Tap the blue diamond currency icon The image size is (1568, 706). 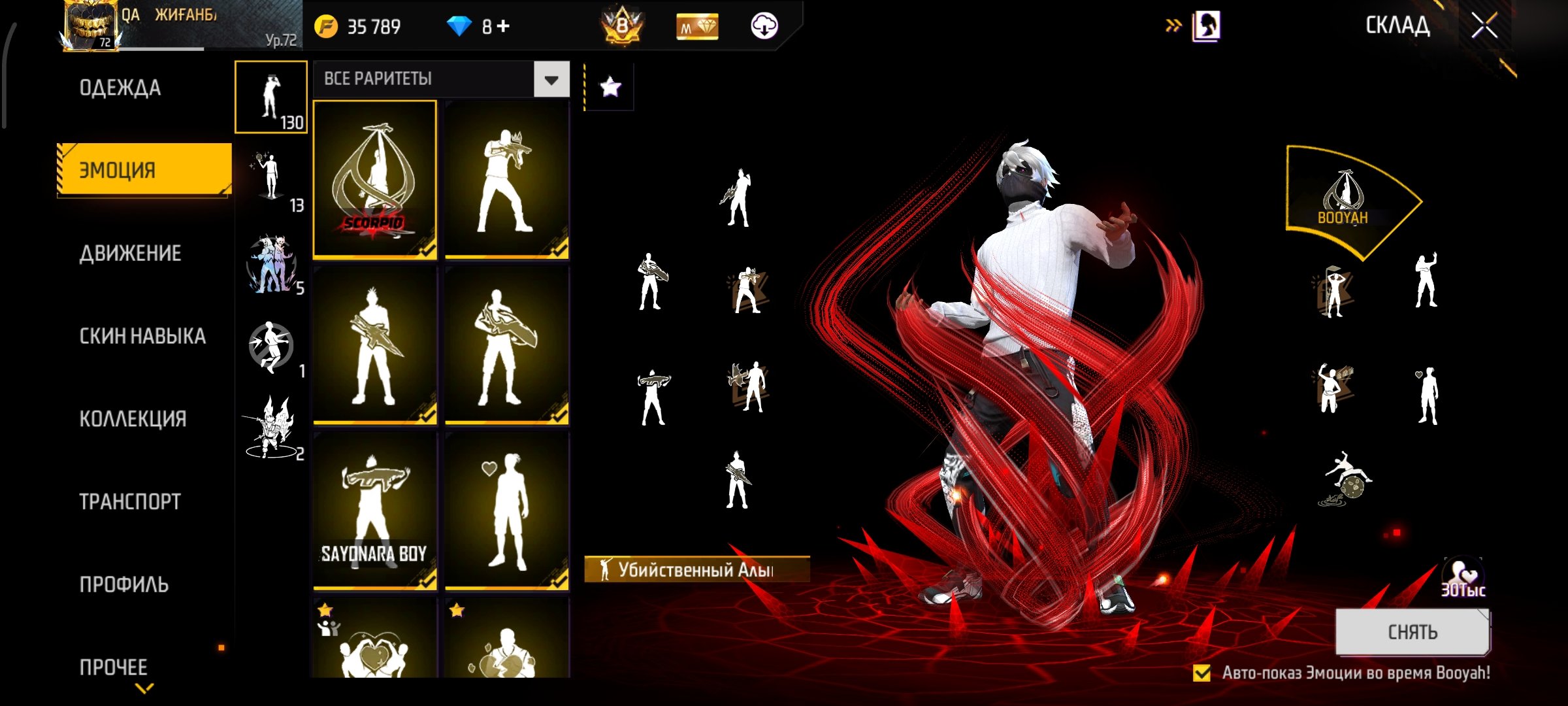coord(459,26)
